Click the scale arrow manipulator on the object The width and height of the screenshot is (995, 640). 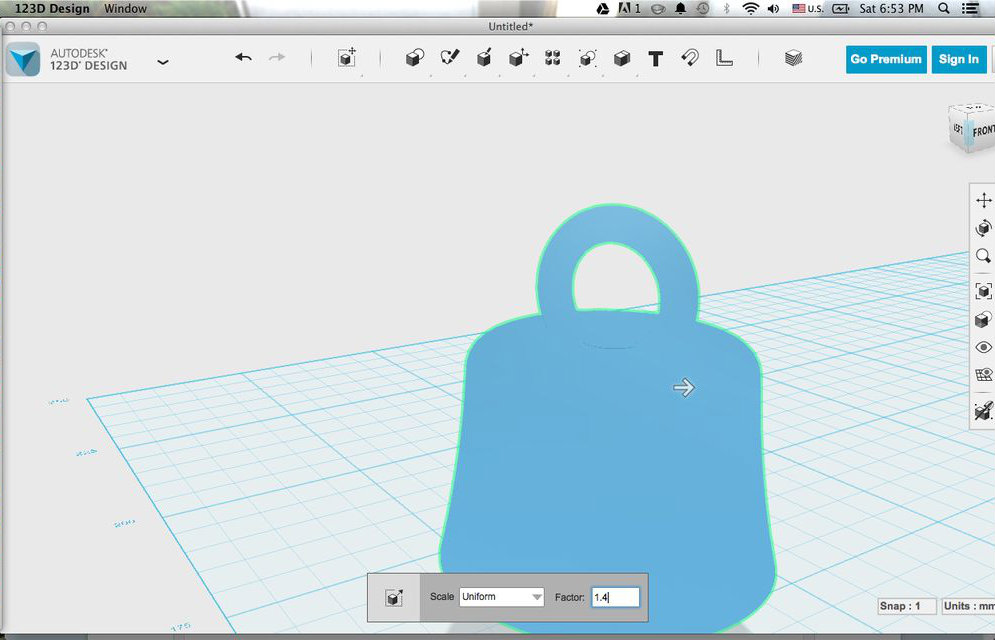(684, 388)
